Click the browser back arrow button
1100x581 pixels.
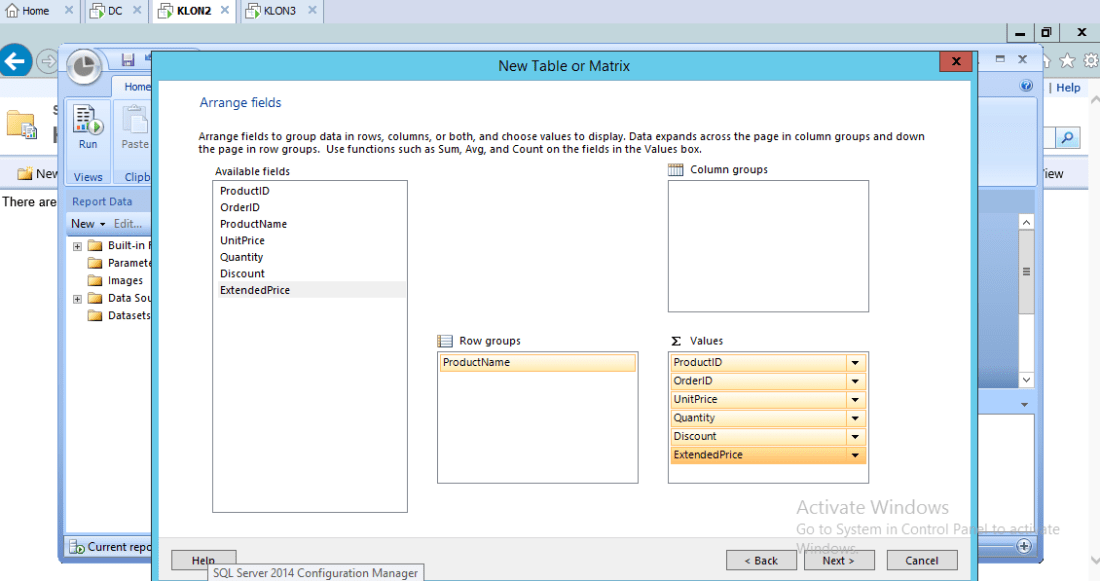pos(15,62)
